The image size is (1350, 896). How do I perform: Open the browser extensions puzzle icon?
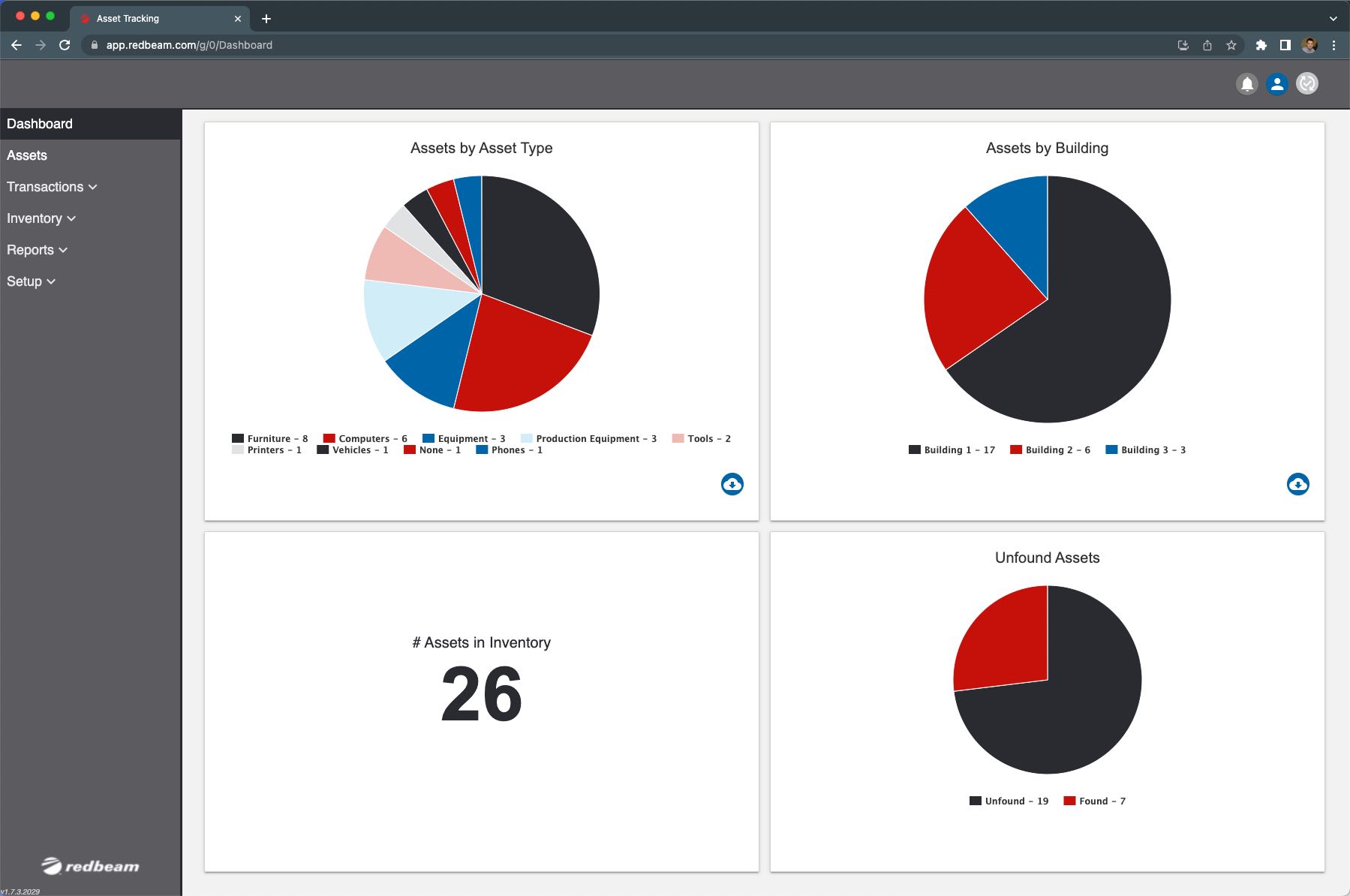[x=1261, y=45]
